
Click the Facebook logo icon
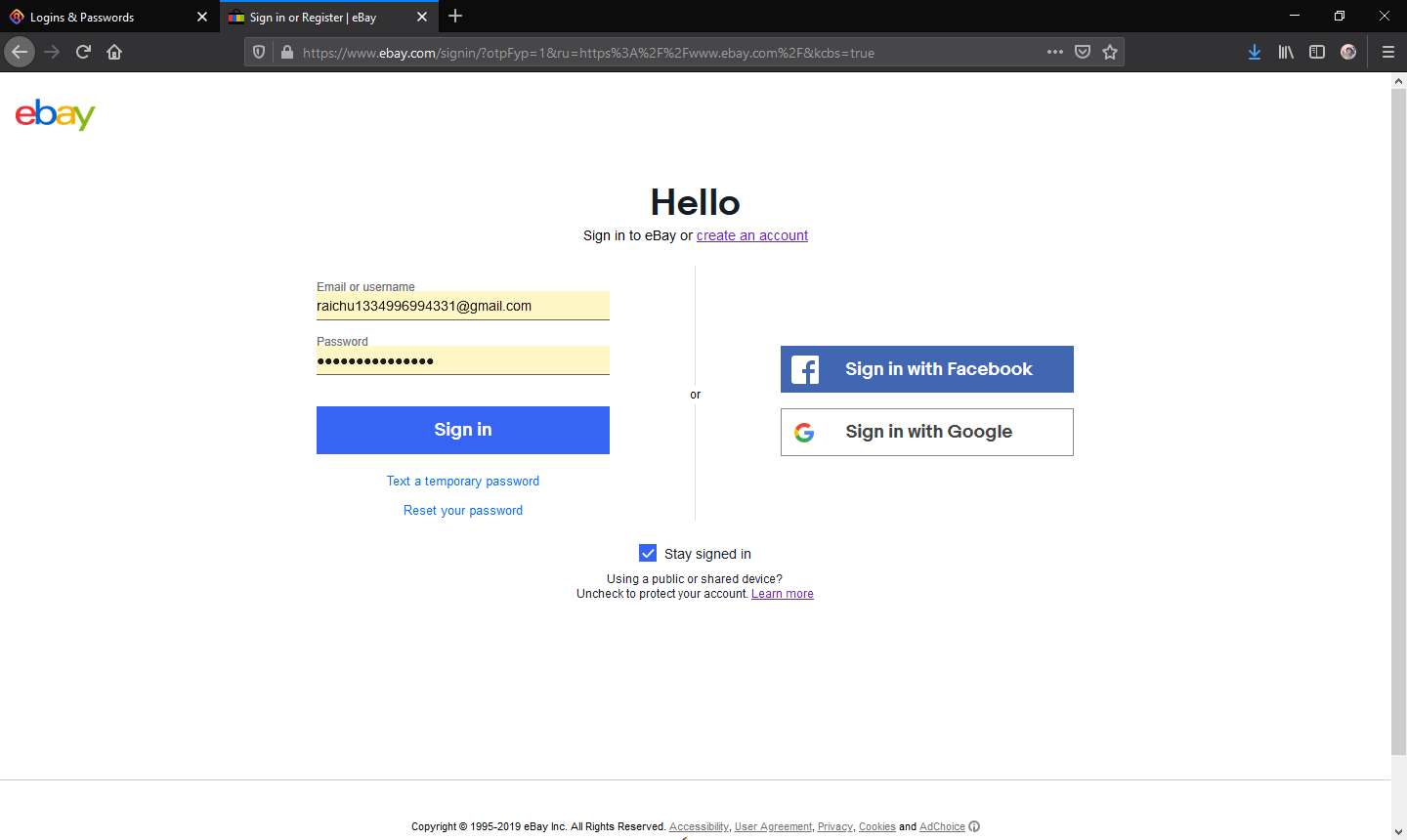(805, 369)
